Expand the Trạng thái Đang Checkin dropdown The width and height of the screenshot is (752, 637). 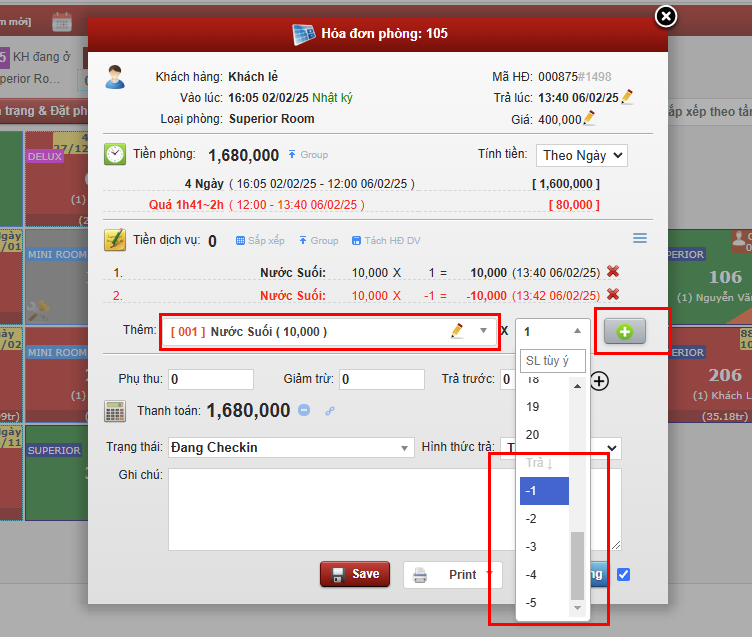290,447
